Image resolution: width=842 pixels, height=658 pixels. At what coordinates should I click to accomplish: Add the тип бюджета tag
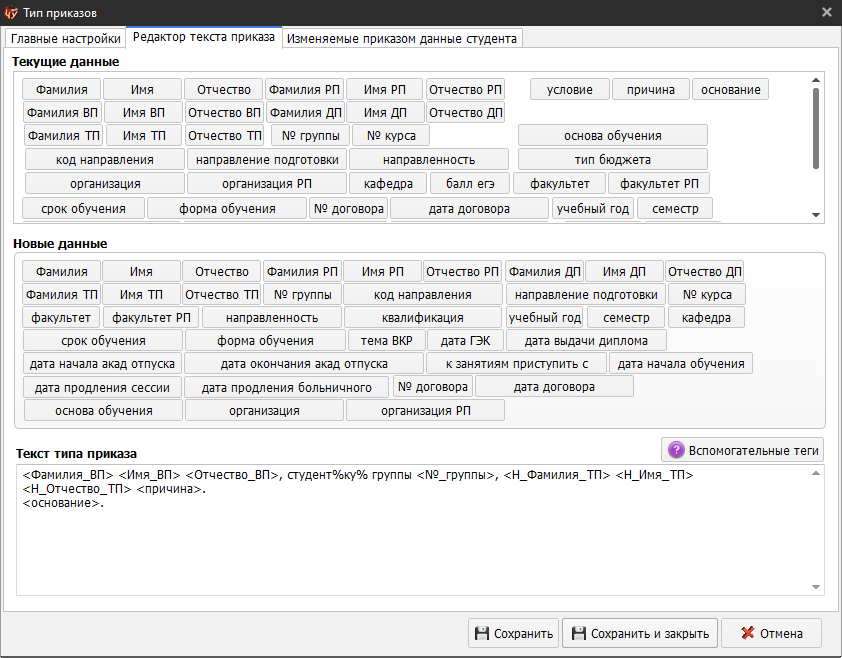[612, 160]
